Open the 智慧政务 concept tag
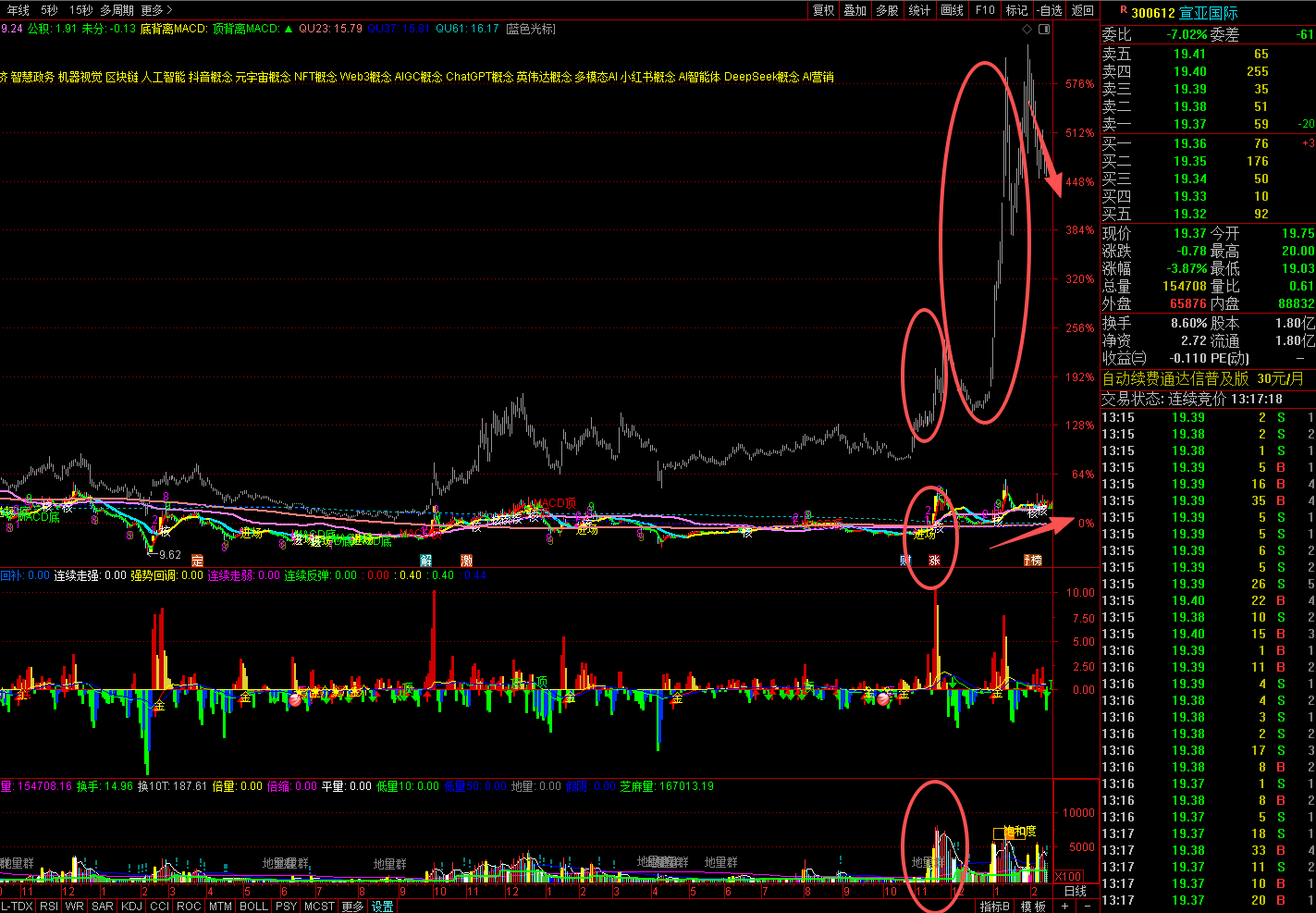Screen dimensions: 1316x913 (32, 77)
